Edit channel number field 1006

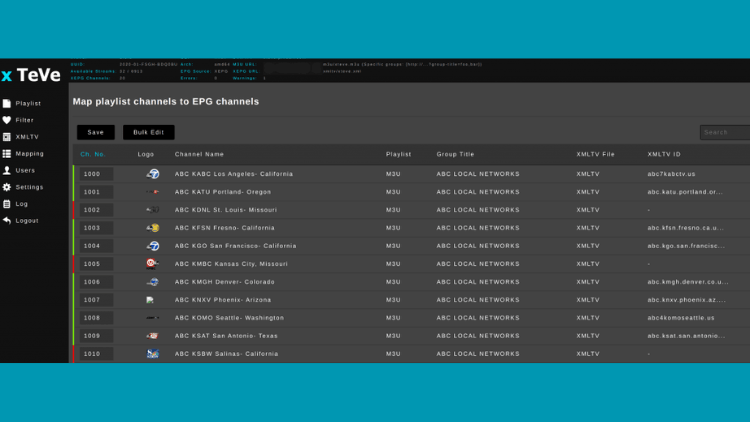tap(96, 282)
